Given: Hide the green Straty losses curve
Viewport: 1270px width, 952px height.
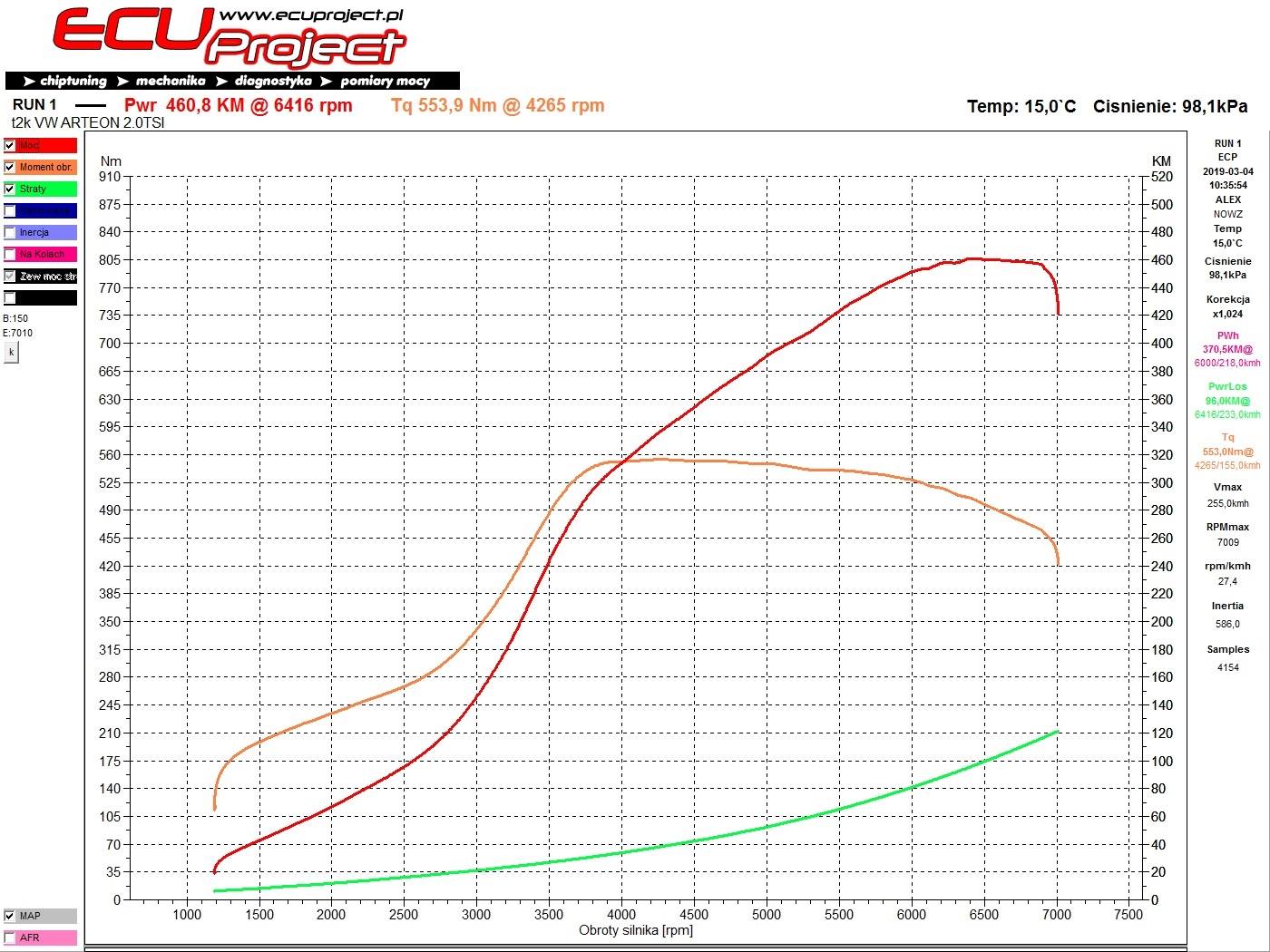Looking at the screenshot, I should click(10, 189).
